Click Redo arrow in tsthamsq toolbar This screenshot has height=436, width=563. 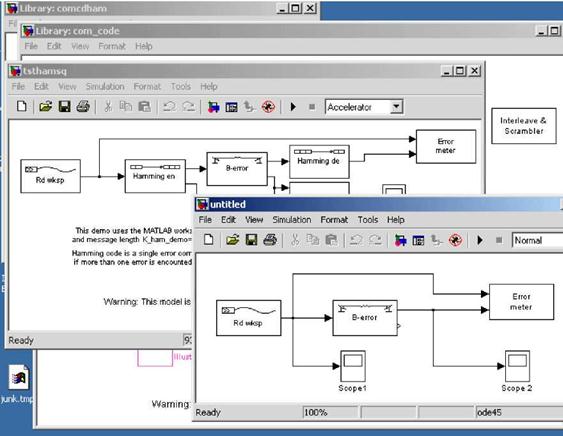(x=189, y=106)
